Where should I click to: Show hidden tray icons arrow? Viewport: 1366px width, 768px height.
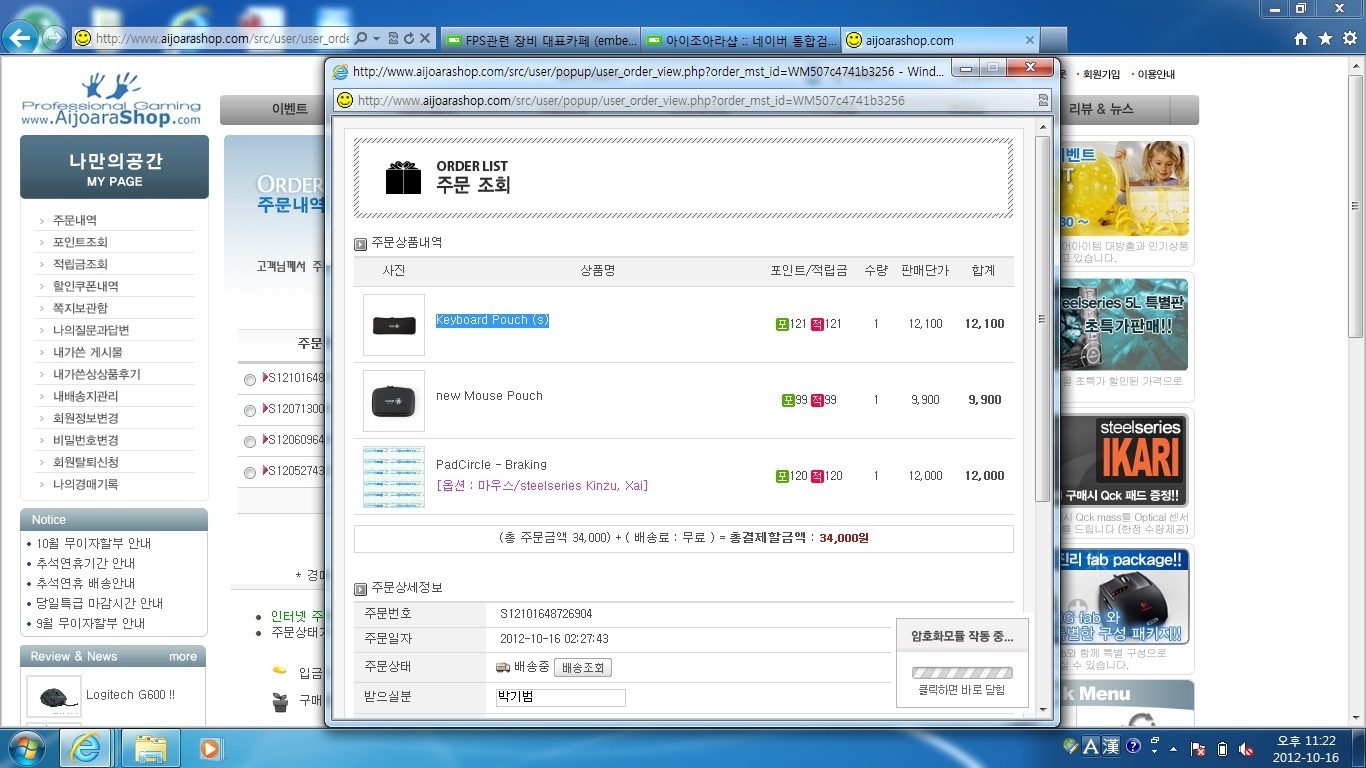[1173, 748]
